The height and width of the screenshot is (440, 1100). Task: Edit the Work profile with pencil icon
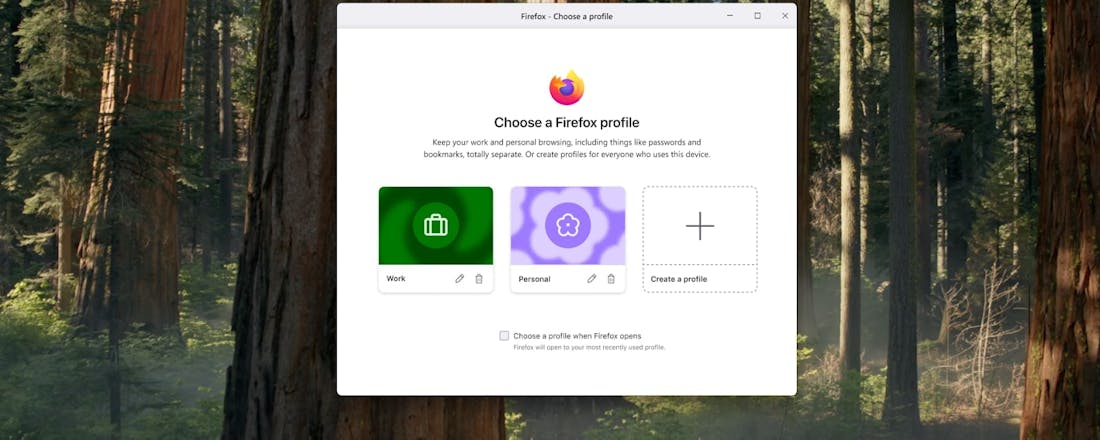pos(460,279)
